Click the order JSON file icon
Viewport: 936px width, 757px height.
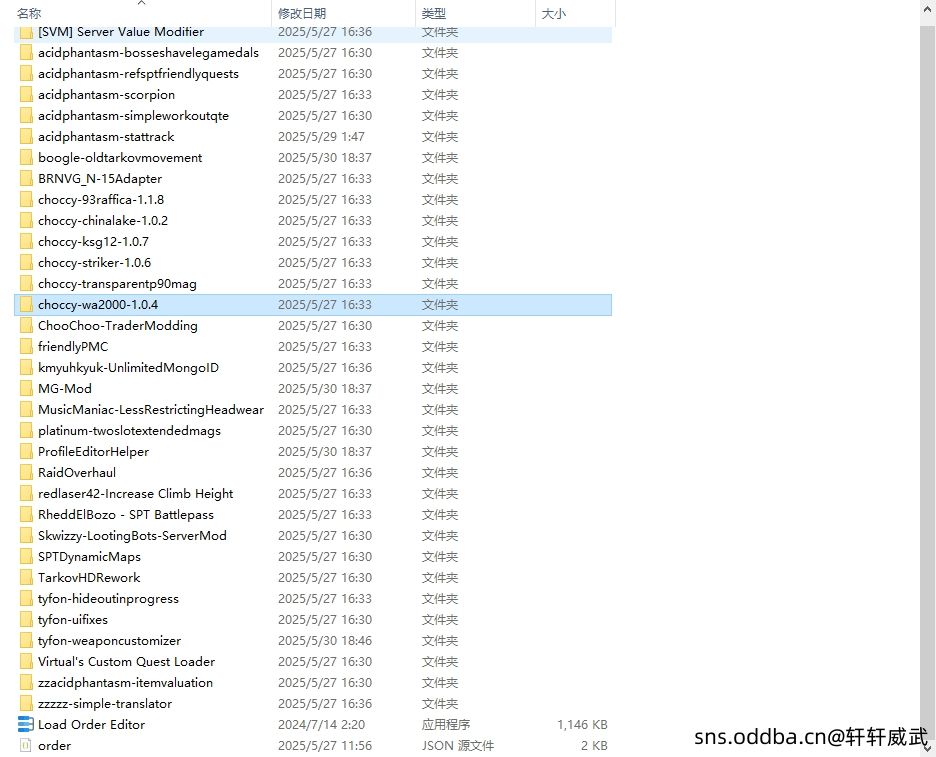(x=26, y=746)
